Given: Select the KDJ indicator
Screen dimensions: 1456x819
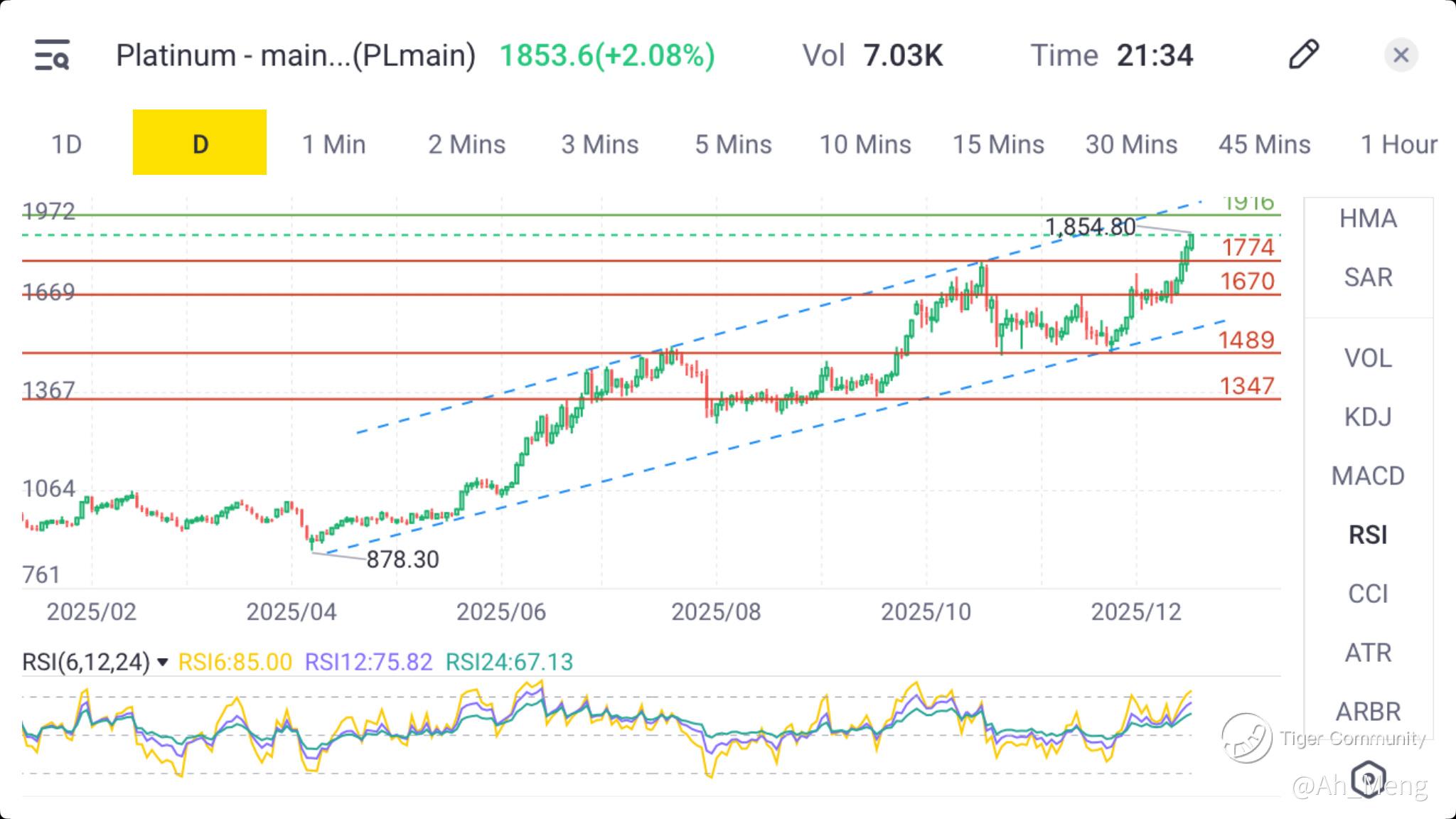Looking at the screenshot, I should click(1368, 417).
